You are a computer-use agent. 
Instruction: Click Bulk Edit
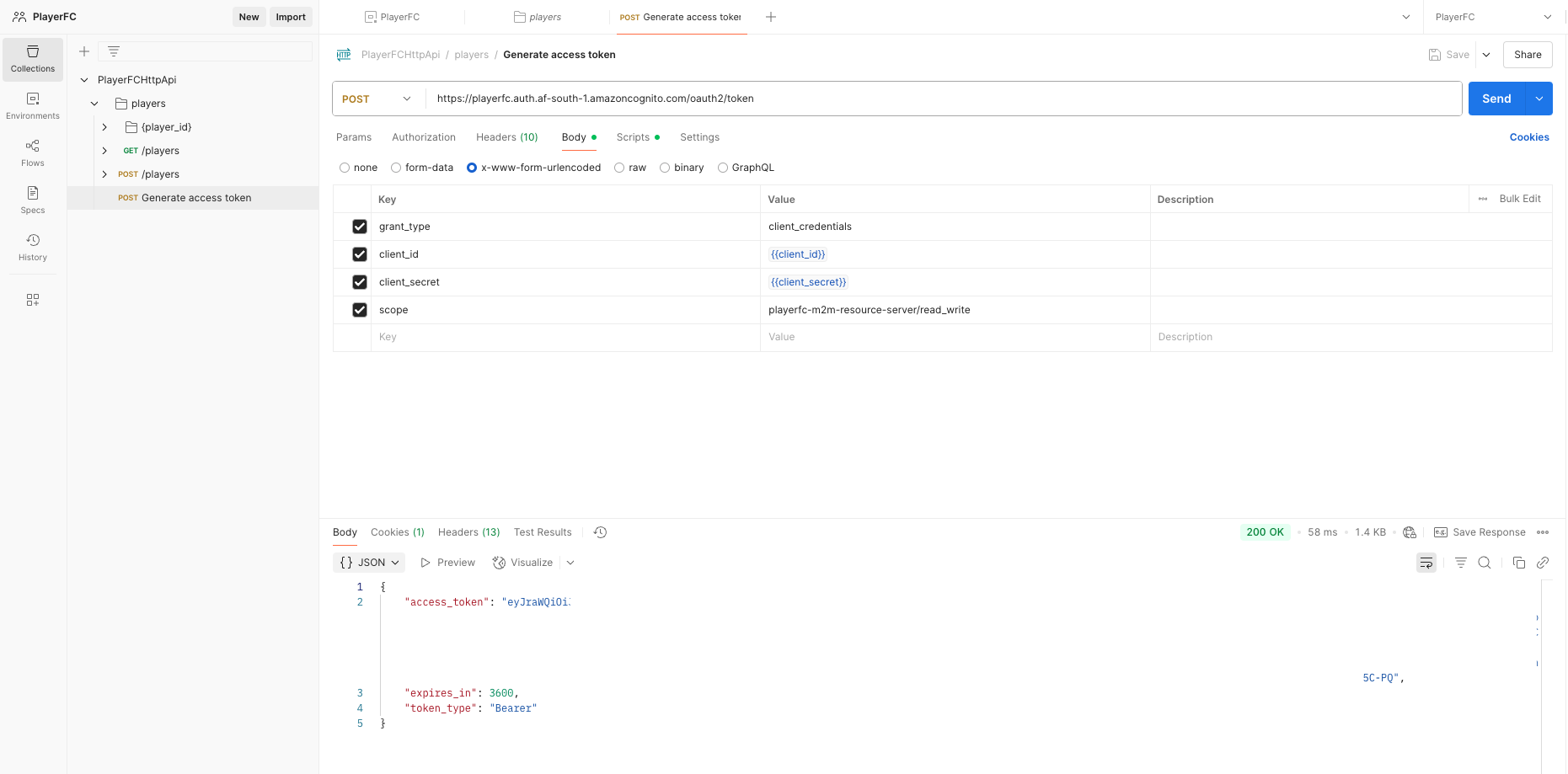(x=1520, y=199)
